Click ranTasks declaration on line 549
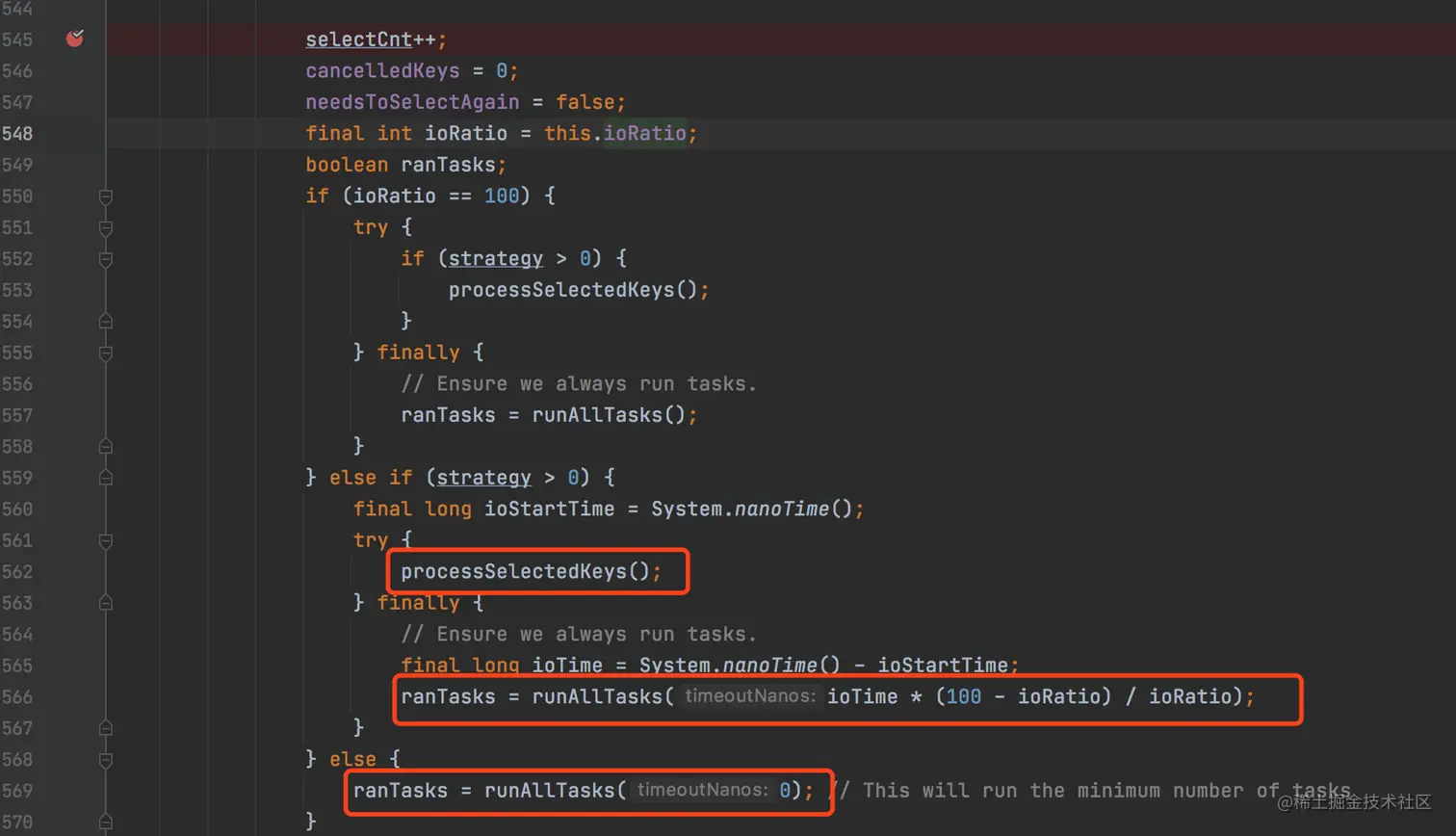This screenshot has width=1456, height=836. click(x=448, y=165)
